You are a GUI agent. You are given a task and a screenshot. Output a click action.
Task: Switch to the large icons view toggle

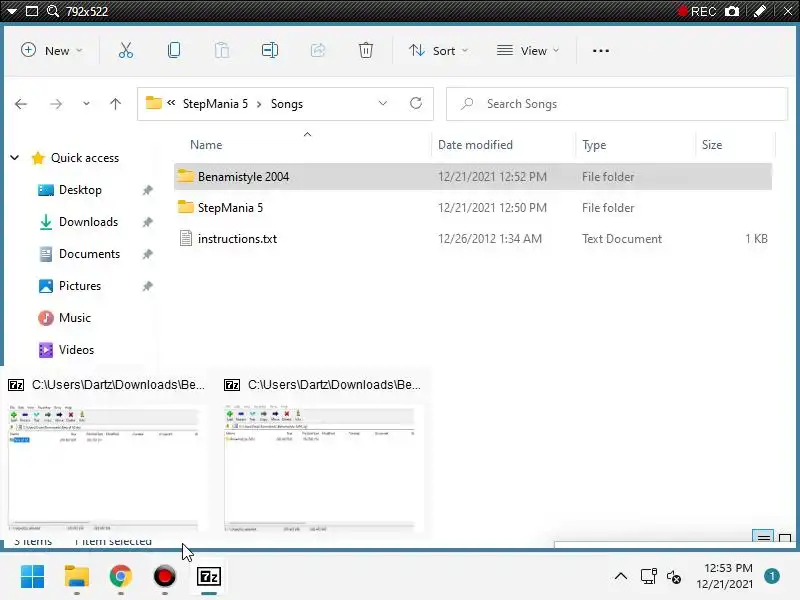click(785, 538)
